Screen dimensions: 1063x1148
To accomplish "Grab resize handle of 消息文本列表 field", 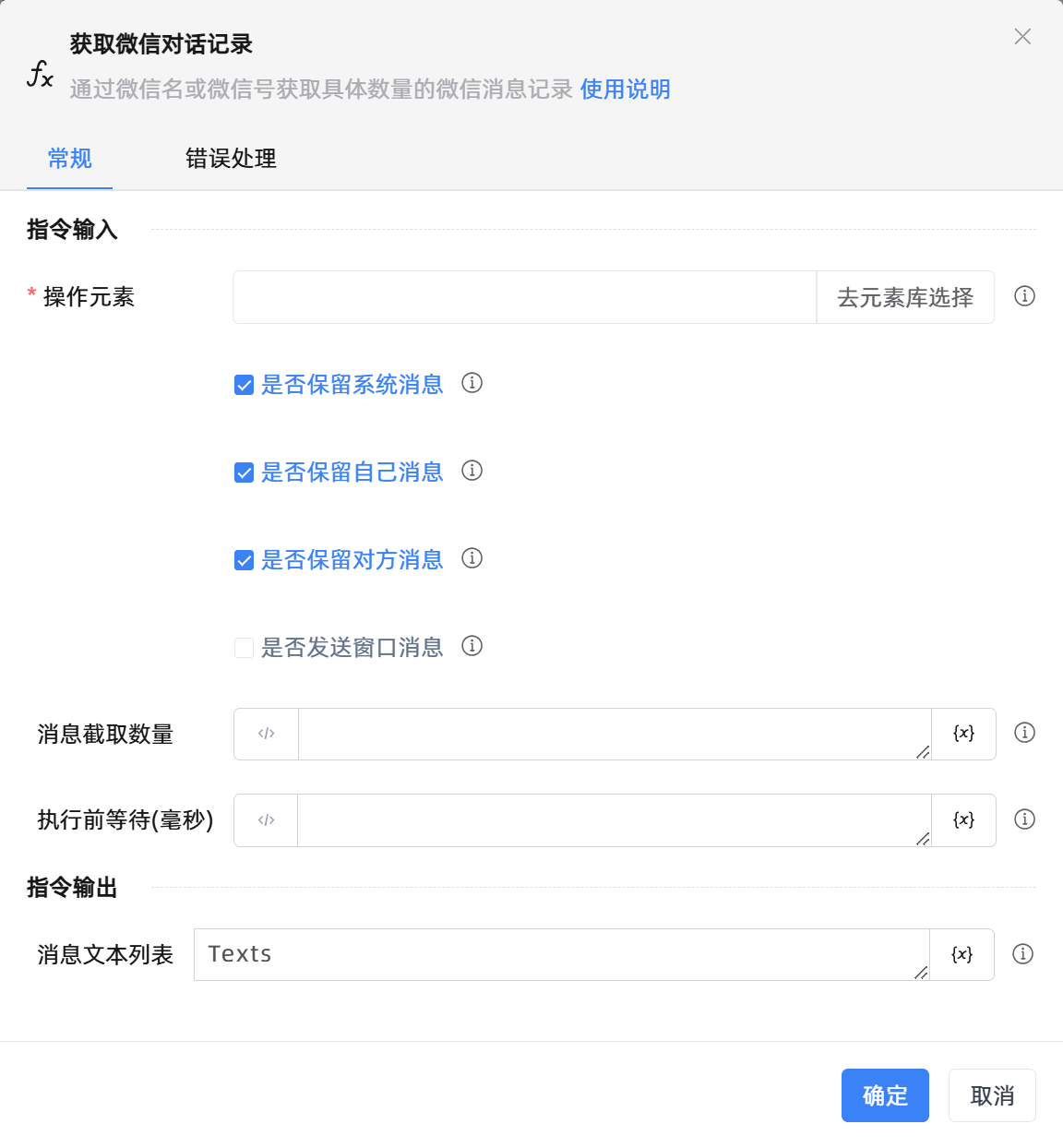I will pyautogui.click(x=921, y=973).
